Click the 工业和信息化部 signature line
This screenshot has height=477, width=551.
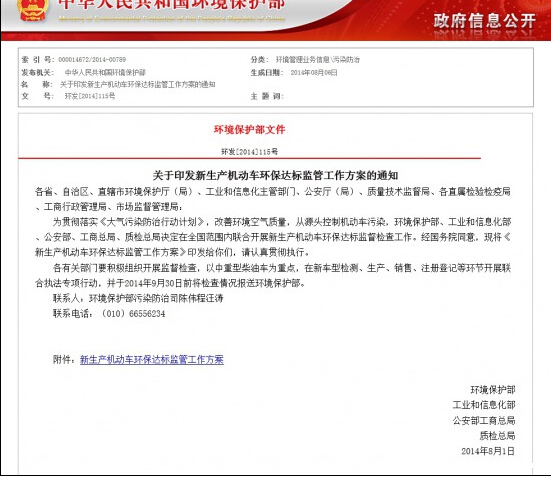tap(484, 405)
